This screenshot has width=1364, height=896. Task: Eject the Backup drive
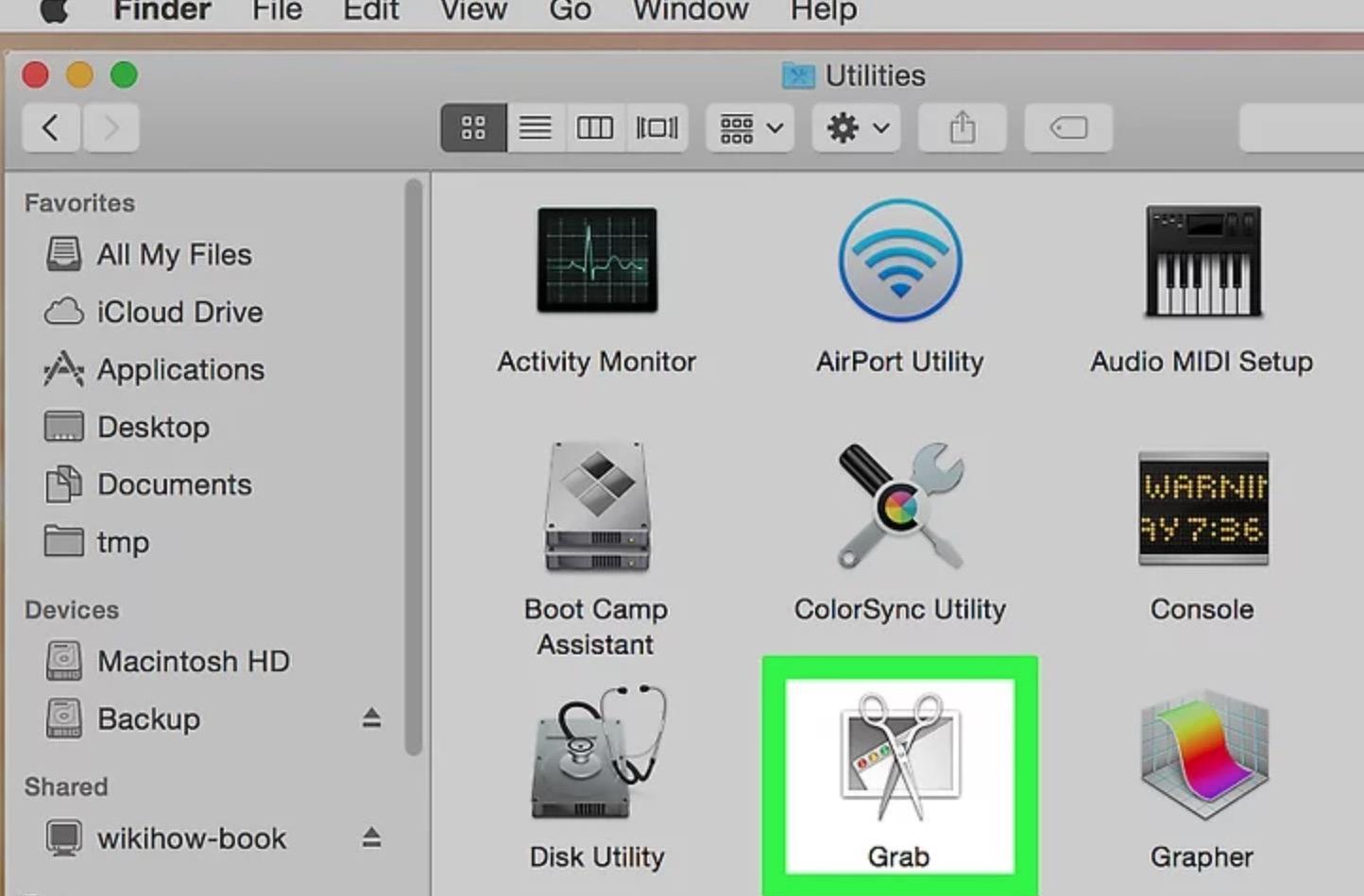tap(371, 718)
